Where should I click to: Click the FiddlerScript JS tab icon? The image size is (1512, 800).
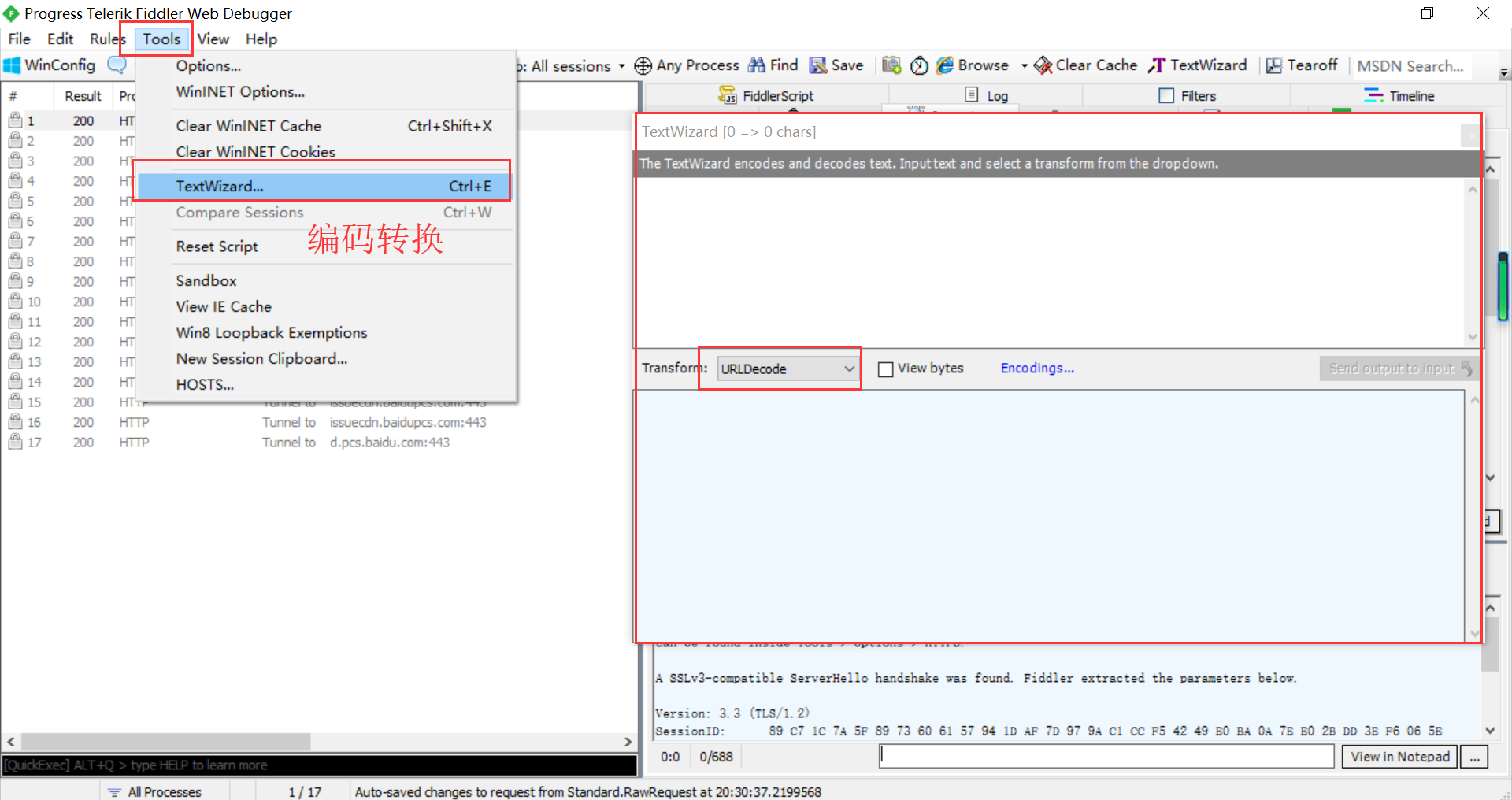(x=727, y=95)
